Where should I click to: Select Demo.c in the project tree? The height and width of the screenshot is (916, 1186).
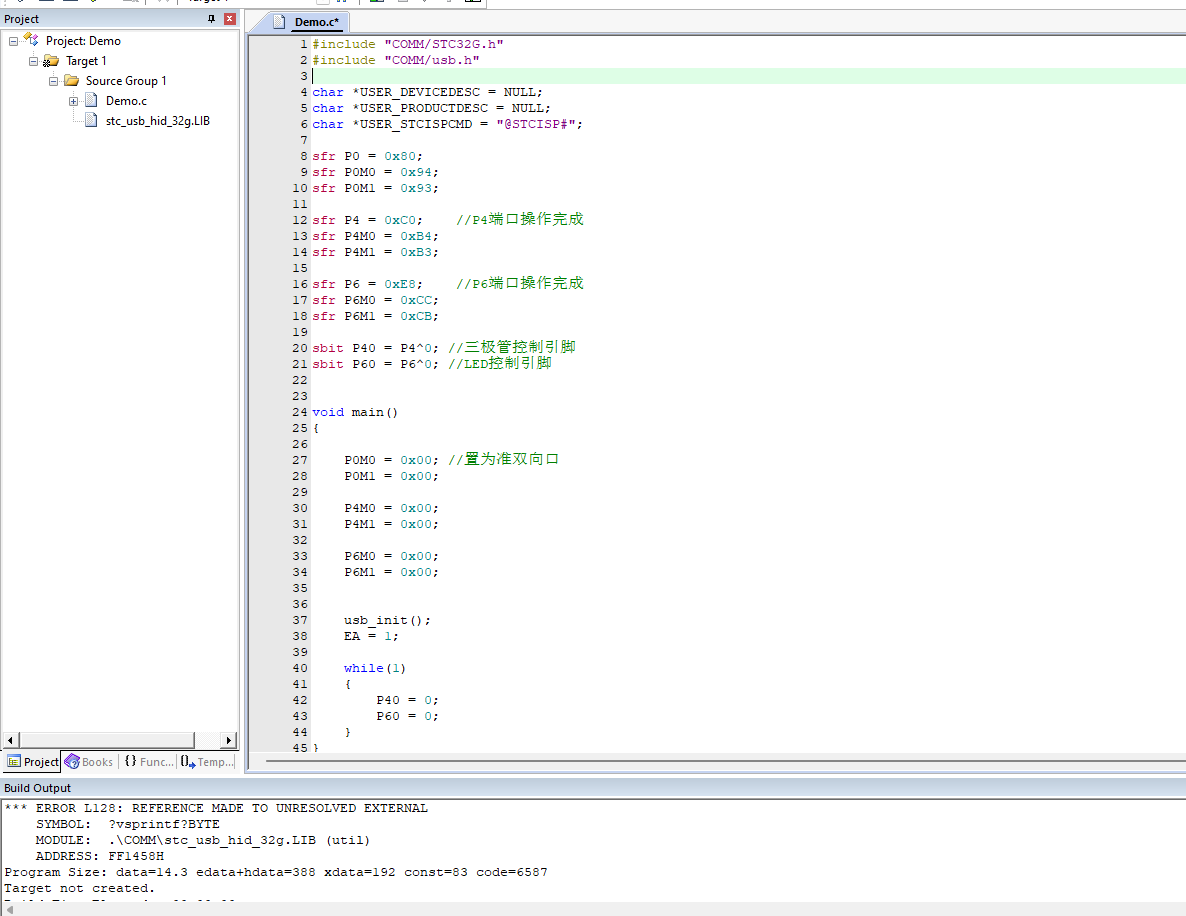[126, 101]
